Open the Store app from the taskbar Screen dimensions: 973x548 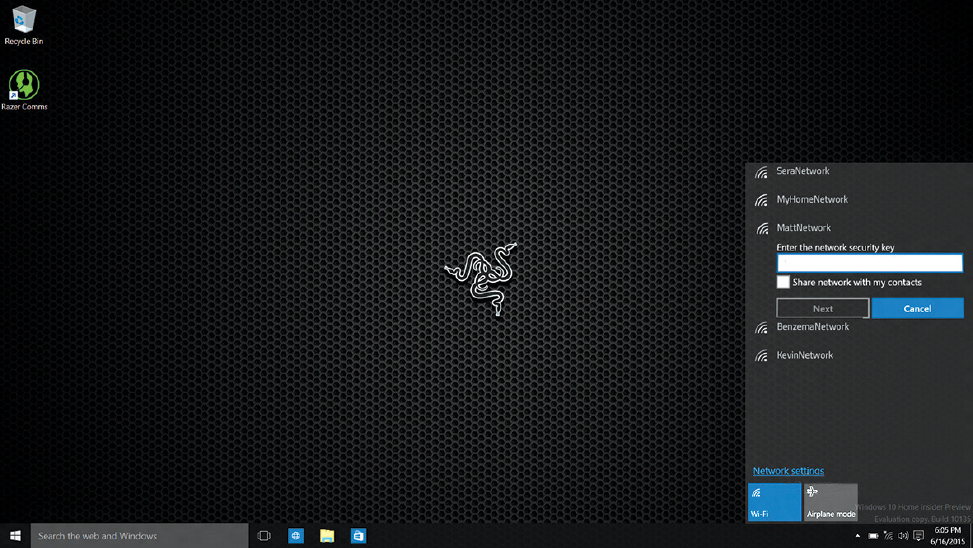pos(358,536)
